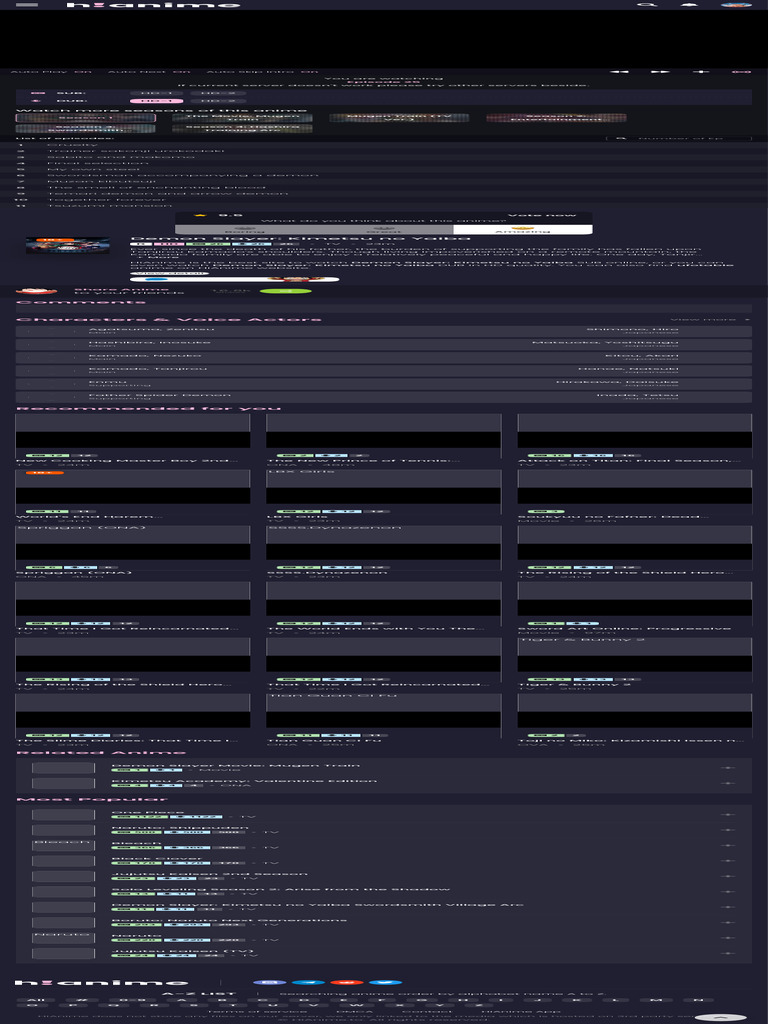The width and height of the screenshot is (768, 1024).
Task: Open the Season 1 tile
Action: [86, 118]
